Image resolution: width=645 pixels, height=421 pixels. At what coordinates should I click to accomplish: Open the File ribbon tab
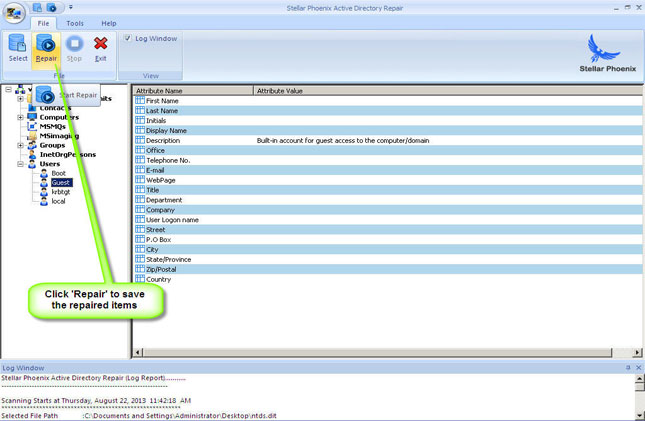coord(43,23)
